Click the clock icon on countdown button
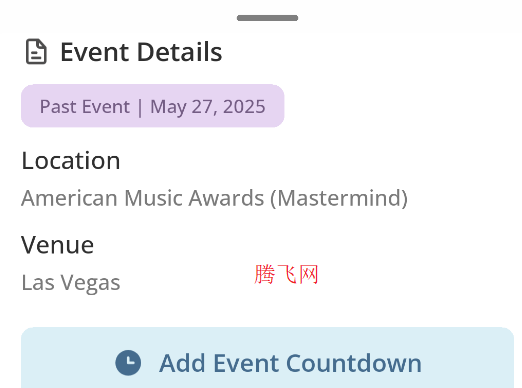The width and height of the screenshot is (522, 388). click(x=128, y=363)
